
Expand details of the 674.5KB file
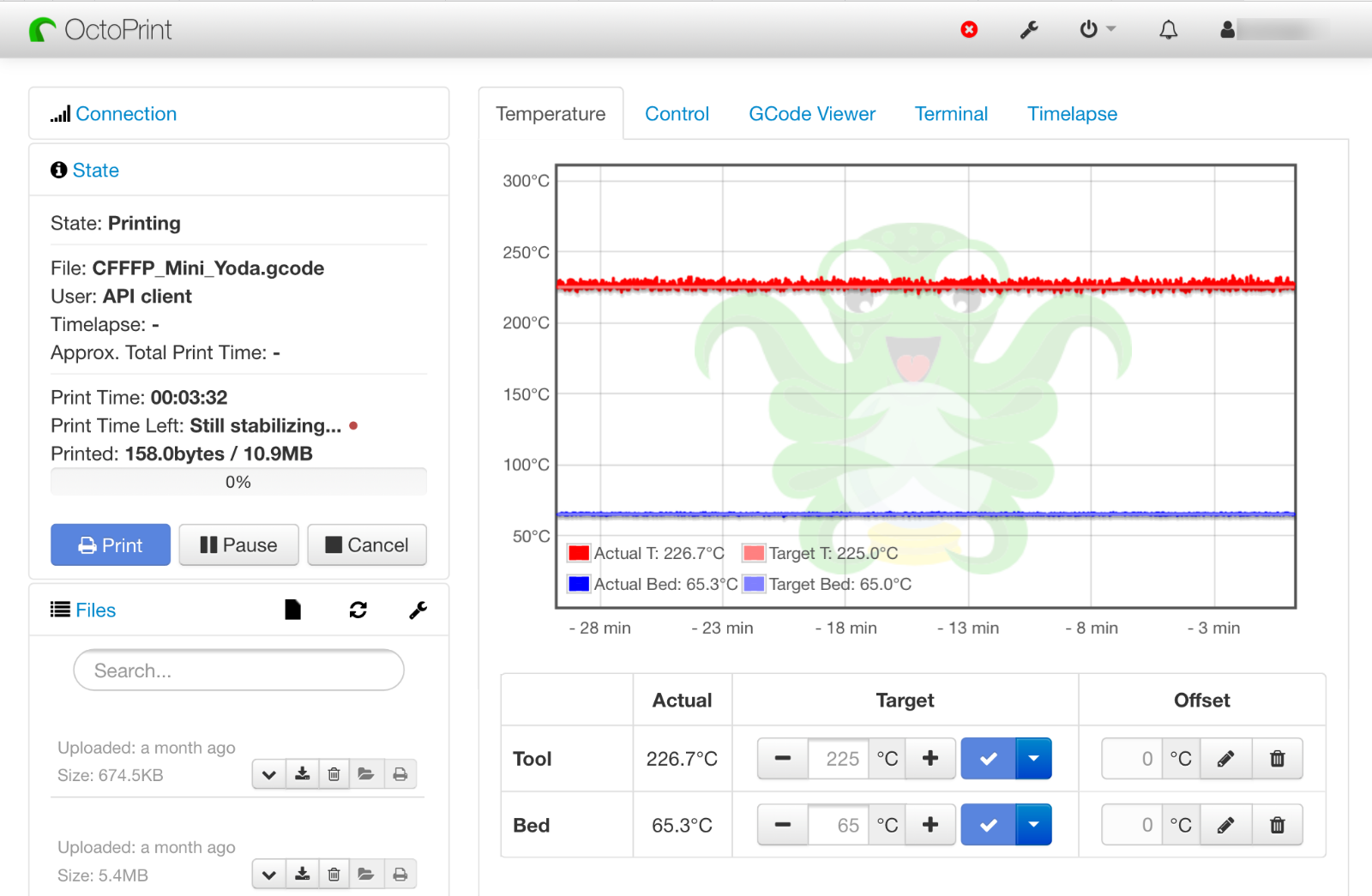[268, 774]
